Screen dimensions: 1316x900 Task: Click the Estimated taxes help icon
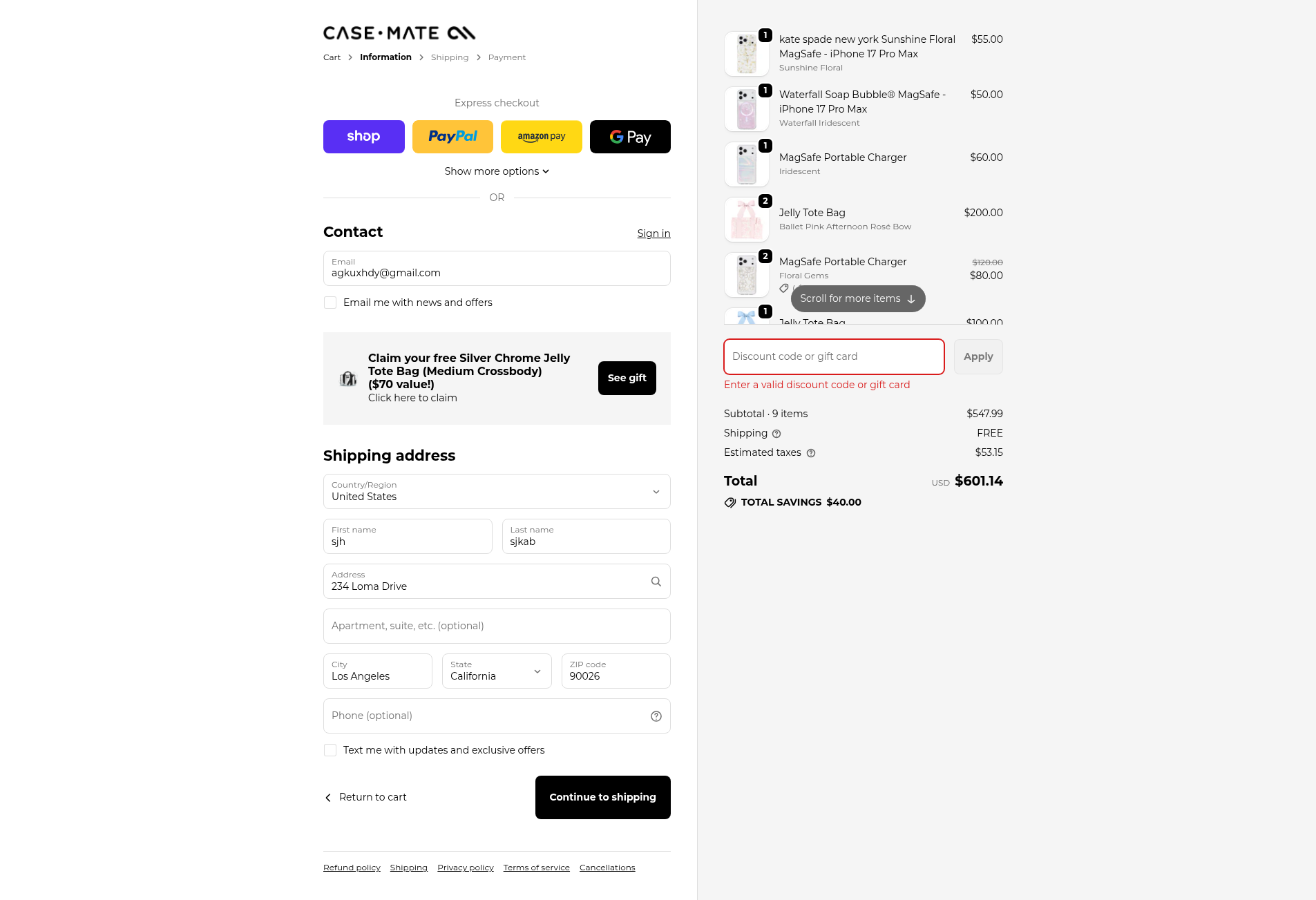coord(811,453)
